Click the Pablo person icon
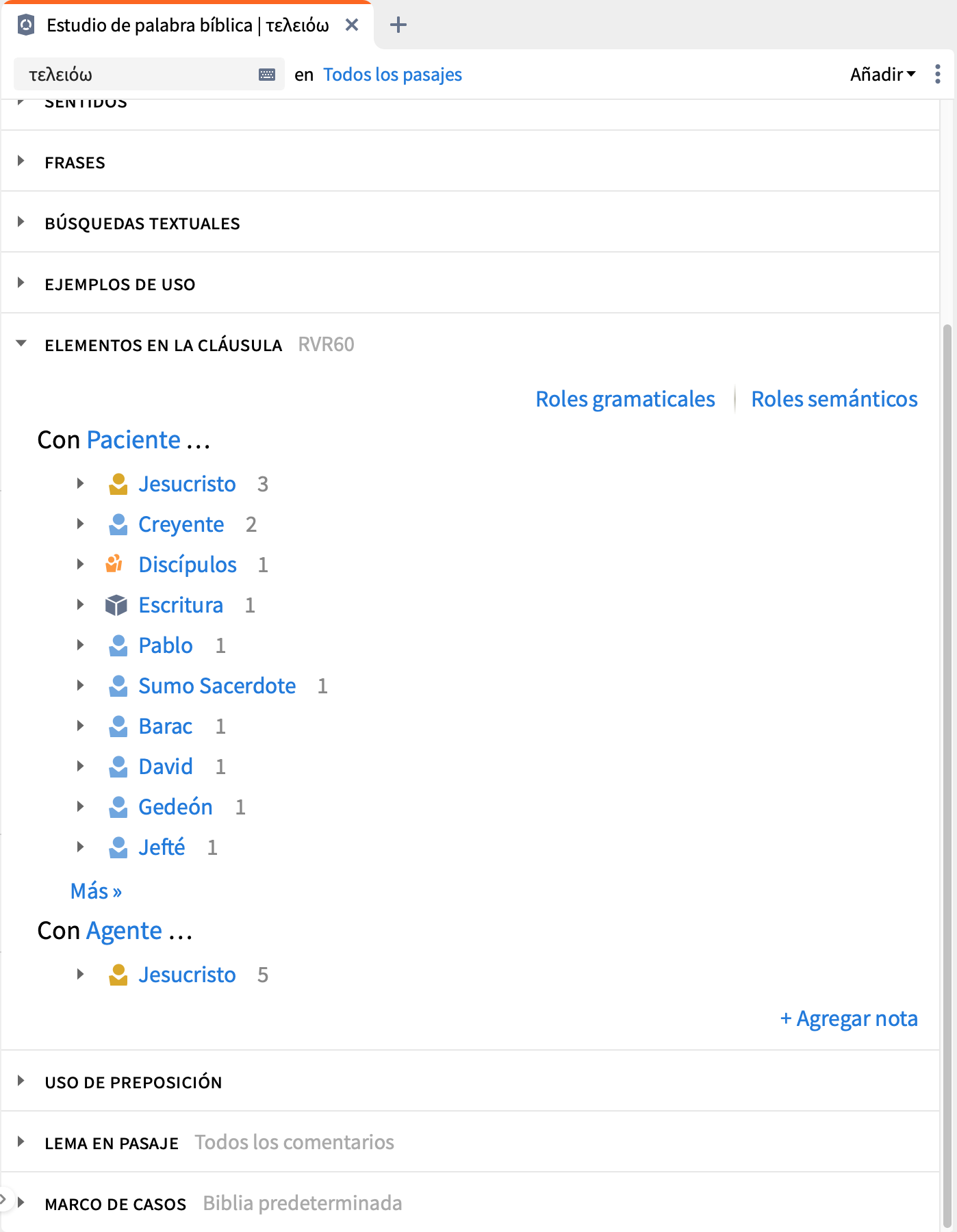The height and width of the screenshot is (1232, 957). click(x=118, y=645)
